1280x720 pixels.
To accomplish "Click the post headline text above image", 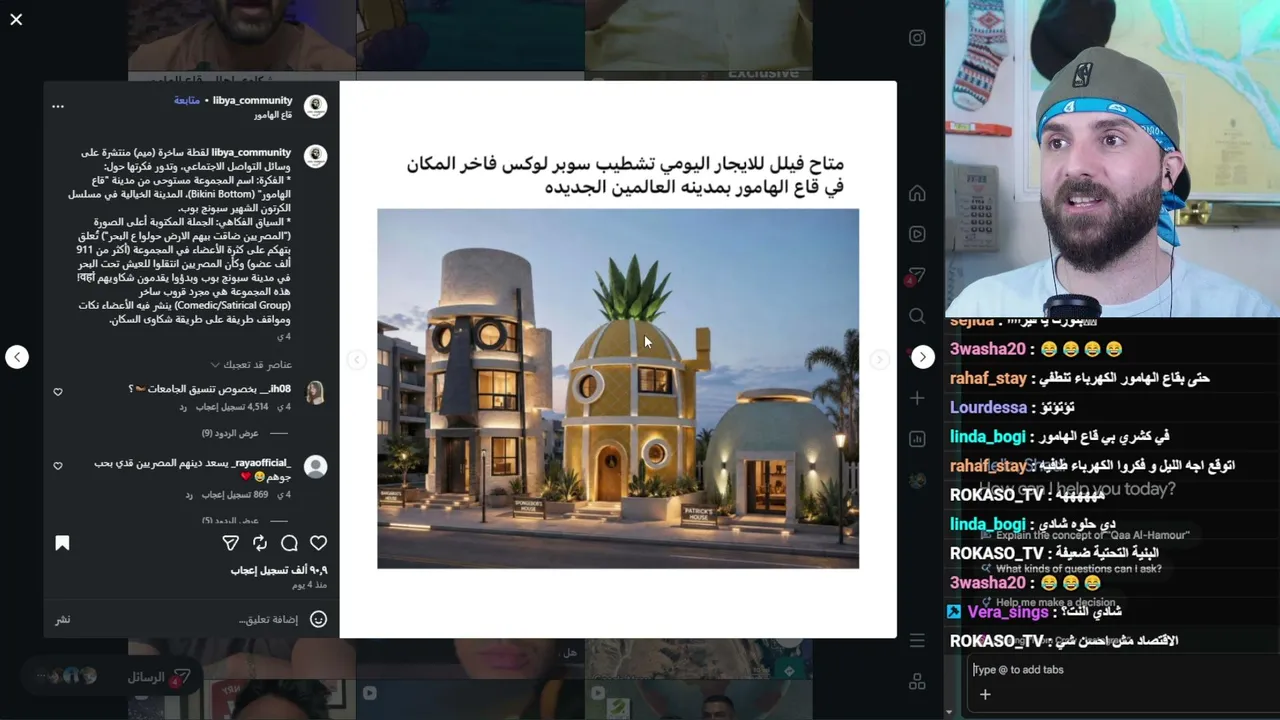I will 625,174.
